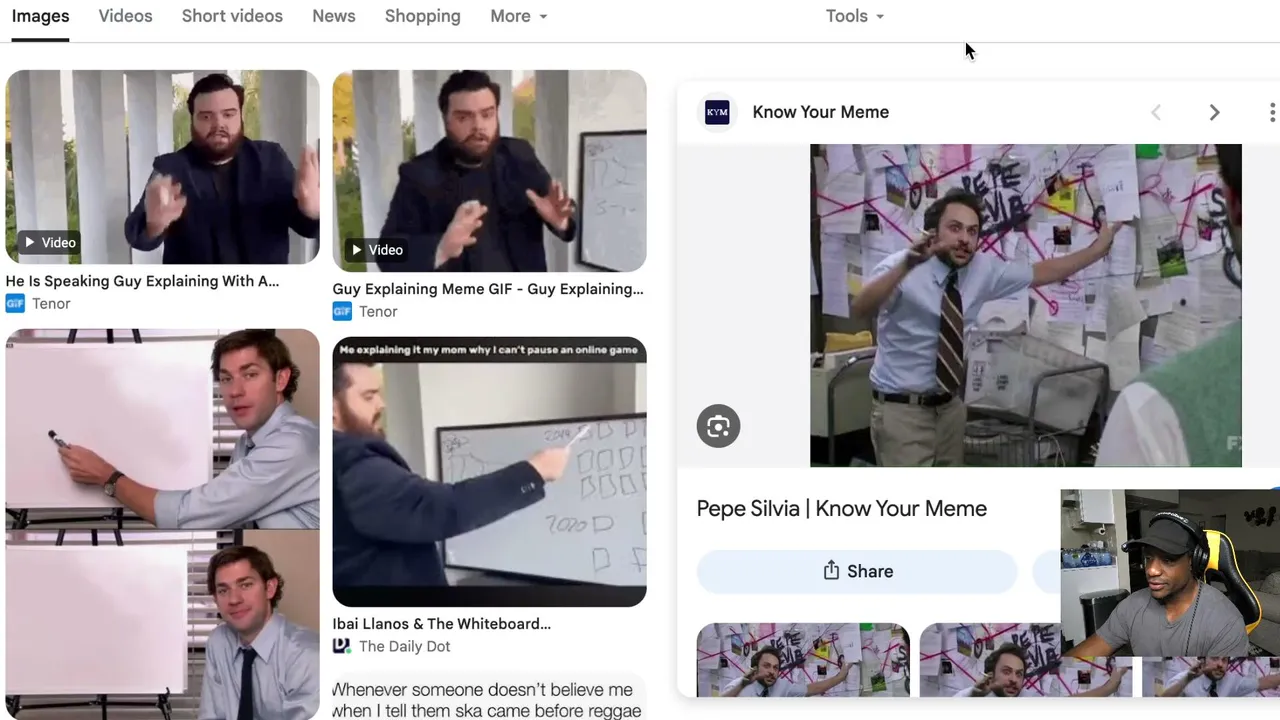
Task: Open Google Lens search on the preview image
Action: (718, 427)
